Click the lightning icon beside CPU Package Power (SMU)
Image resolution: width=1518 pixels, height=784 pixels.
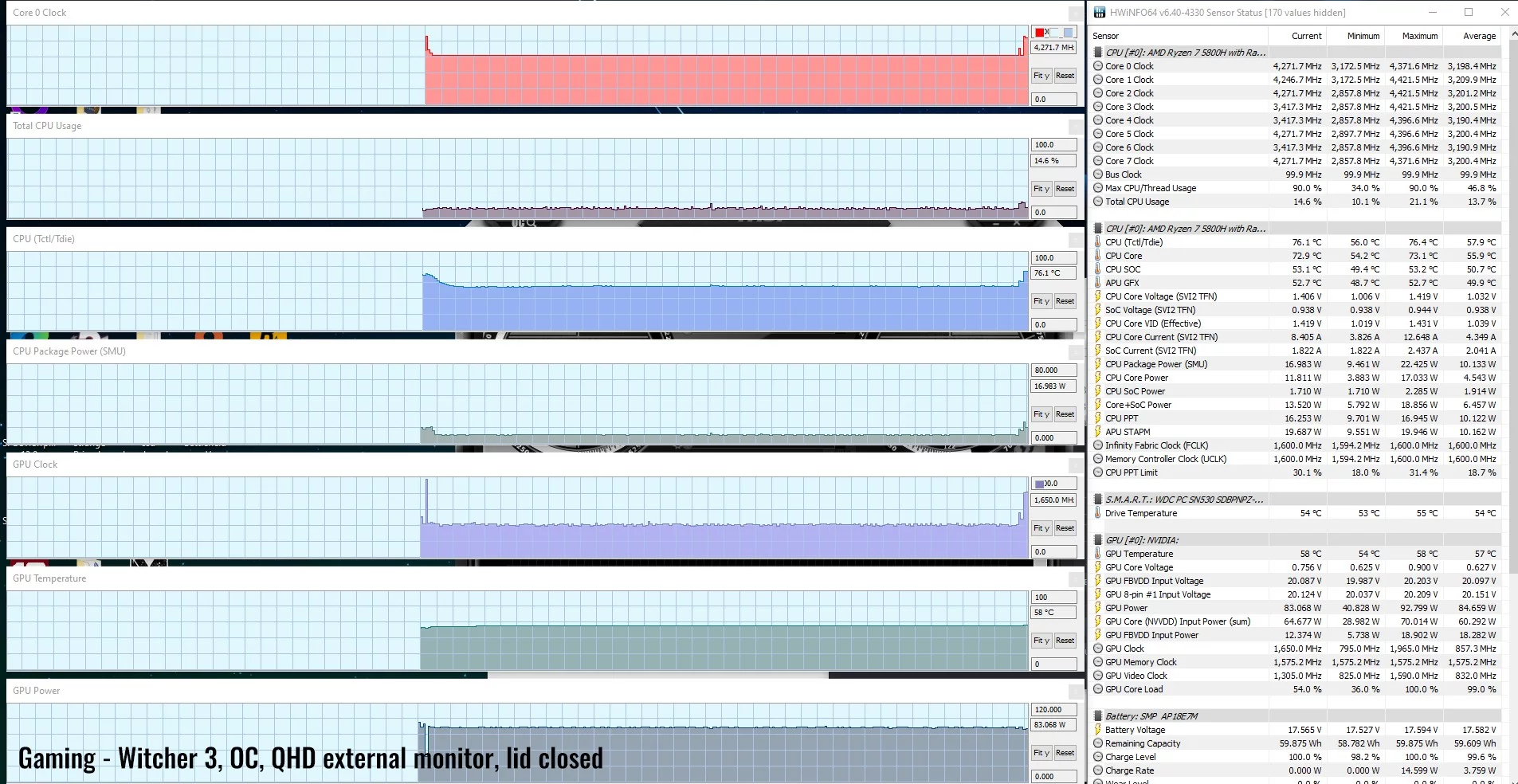coord(1098,364)
